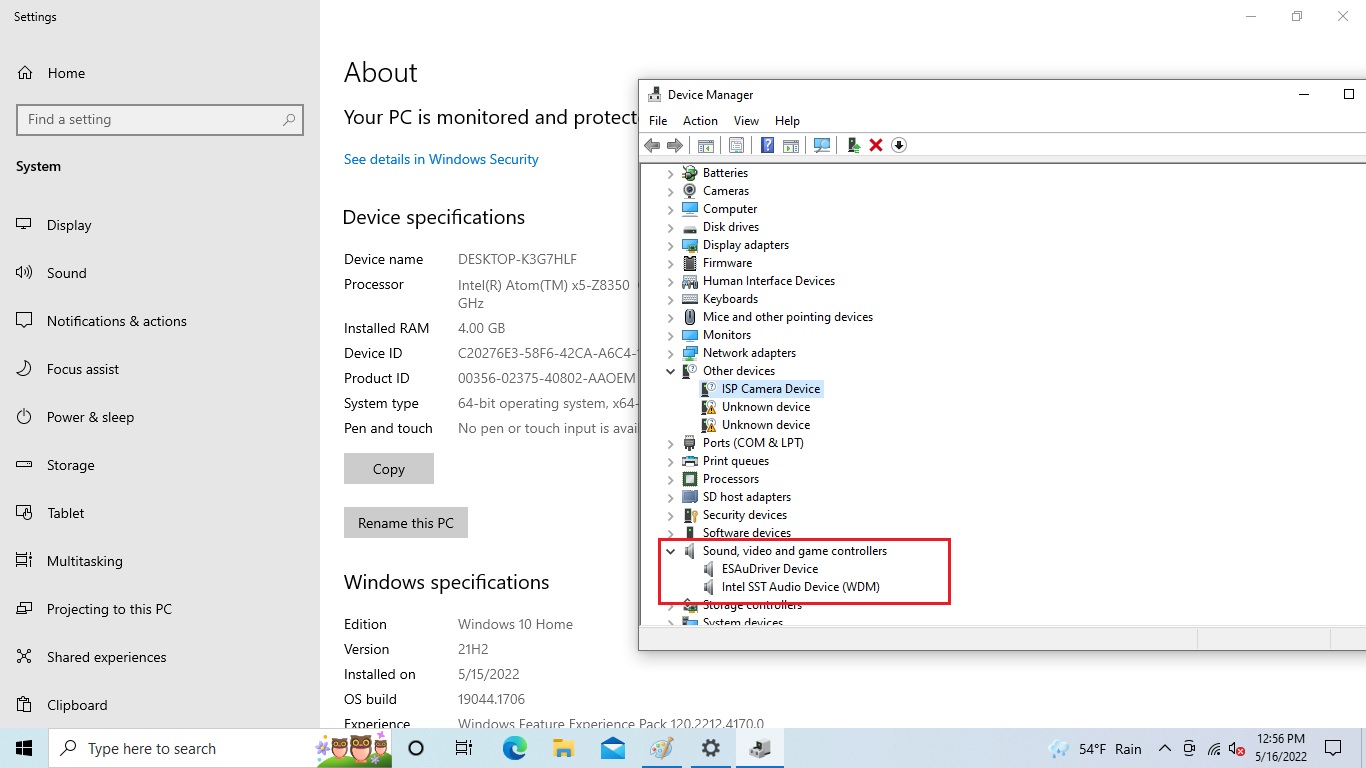Expand Network adapters category
Viewport: 1366px width, 768px height.
(671, 353)
